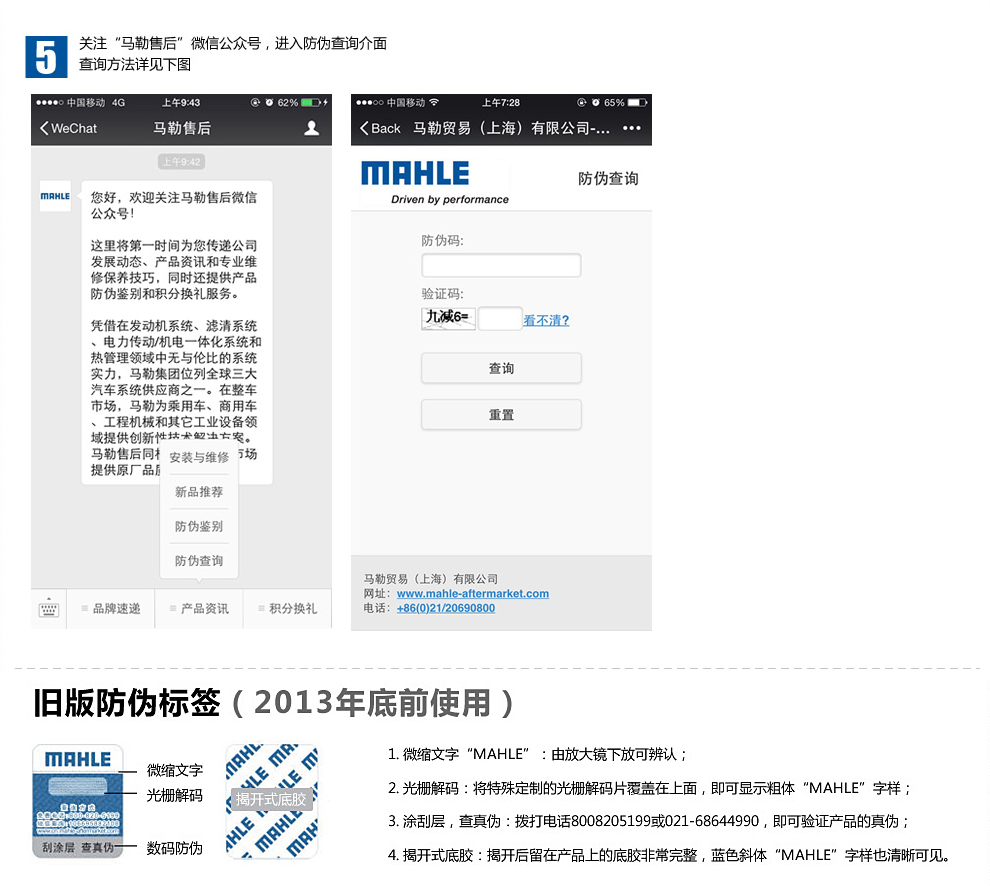The height and width of the screenshot is (886, 990).
Task: Click the 看不清? refresh captcha link
Action: 546,320
